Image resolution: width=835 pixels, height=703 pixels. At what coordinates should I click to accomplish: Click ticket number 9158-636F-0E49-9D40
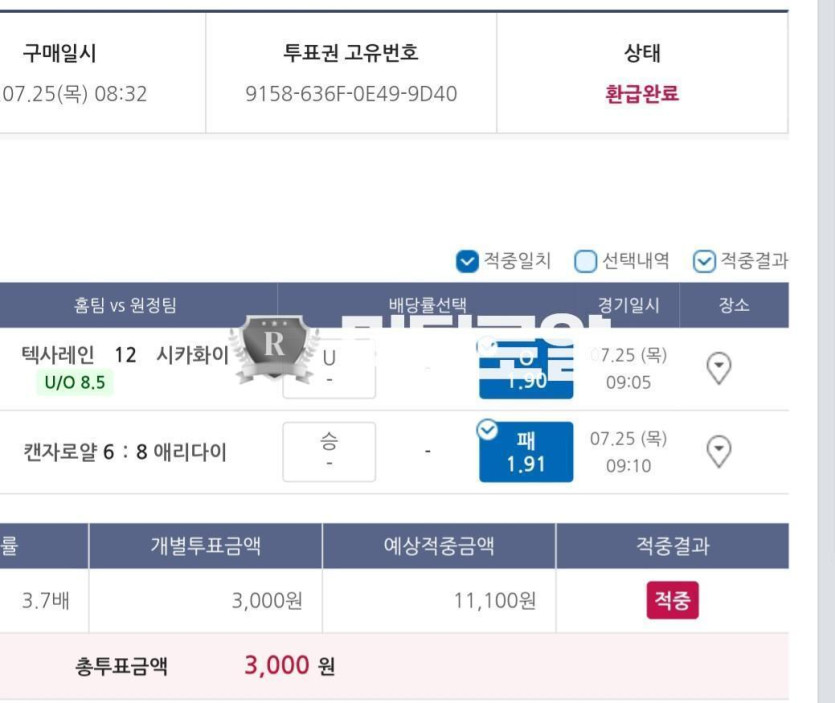tap(351, 94)
